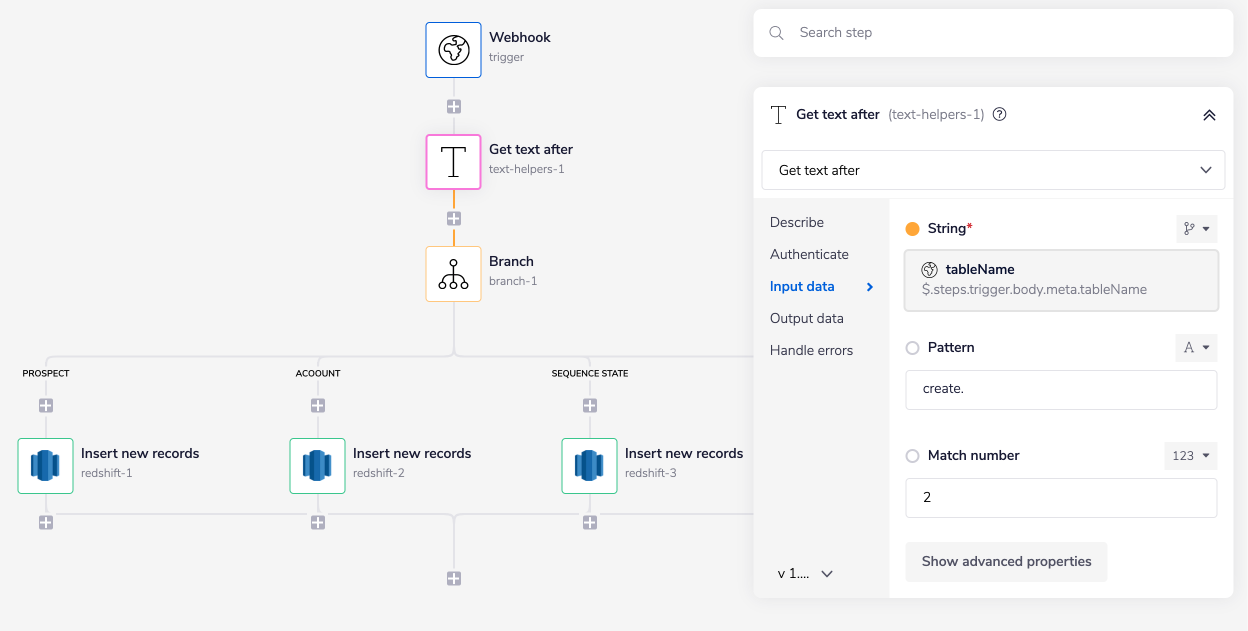Switch to the Output data tab
Screen dimensions: 1248x631
point(806,318)
